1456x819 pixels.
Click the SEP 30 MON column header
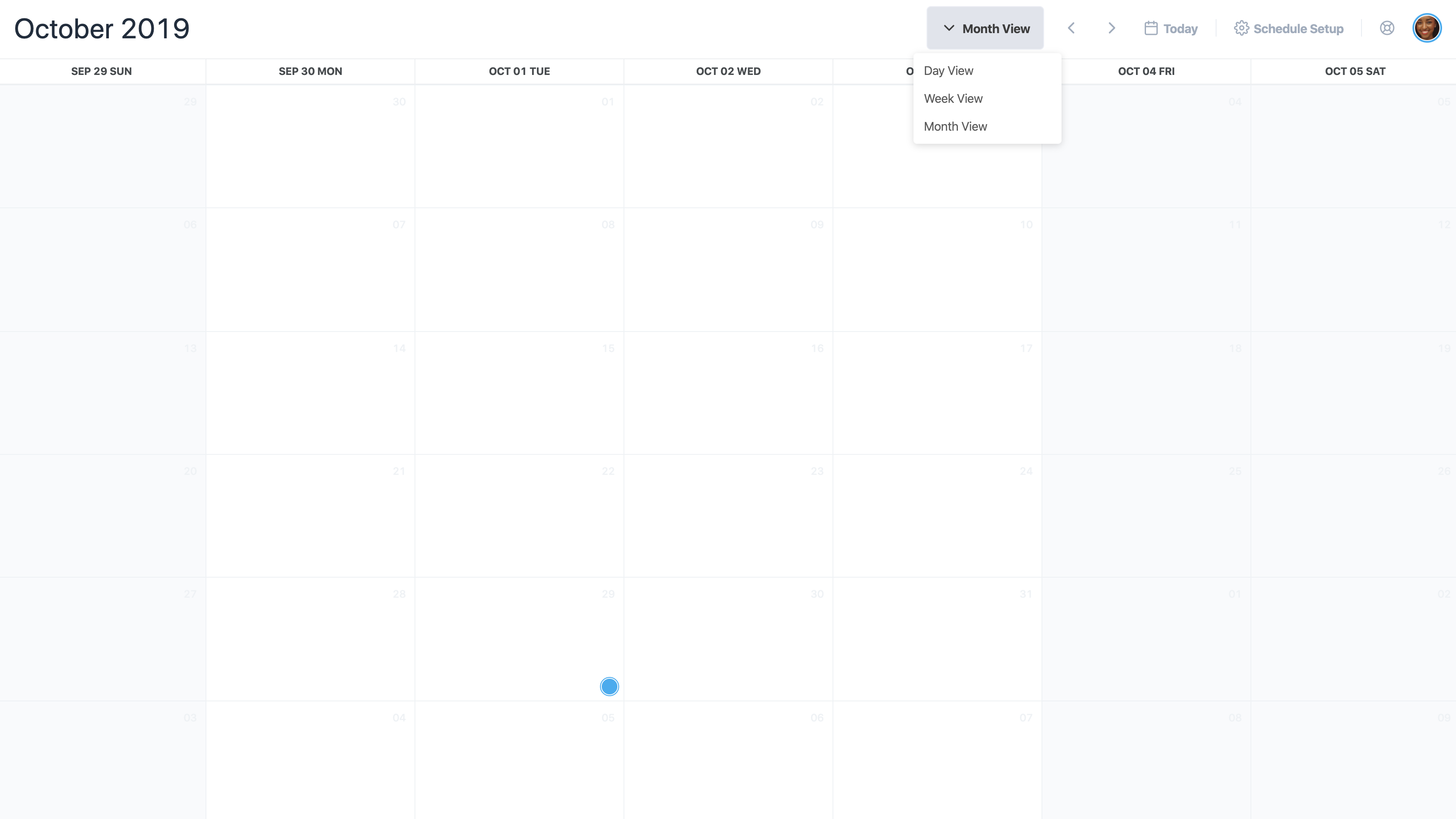[x=310, y=71]
